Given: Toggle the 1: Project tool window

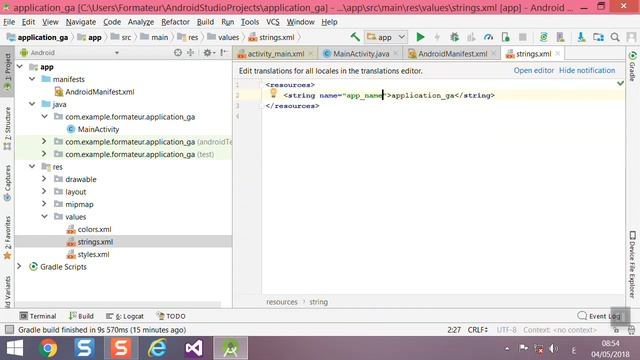Looking at the screenshot, I should tap(7, 71).
